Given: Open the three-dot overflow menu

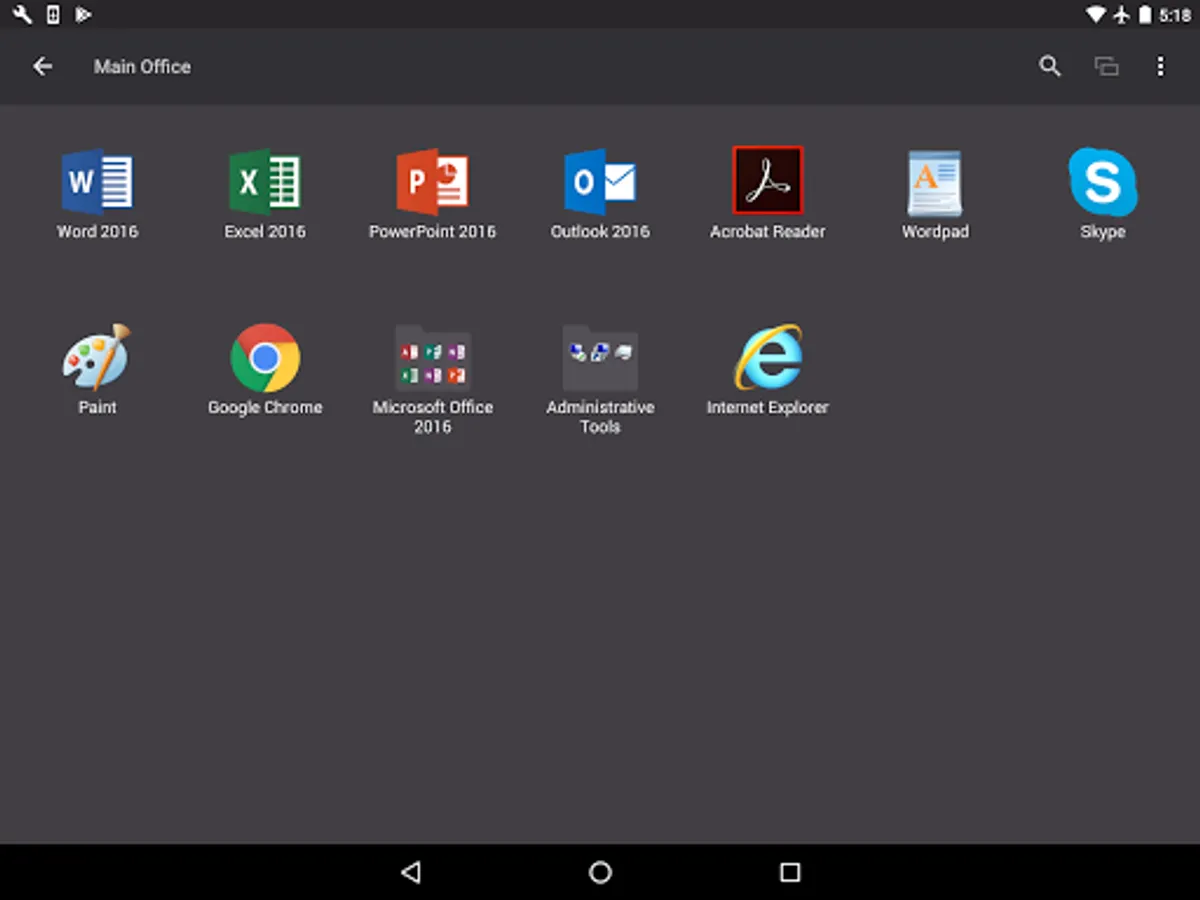Looking at the screenshot, I should (1160, 67).
